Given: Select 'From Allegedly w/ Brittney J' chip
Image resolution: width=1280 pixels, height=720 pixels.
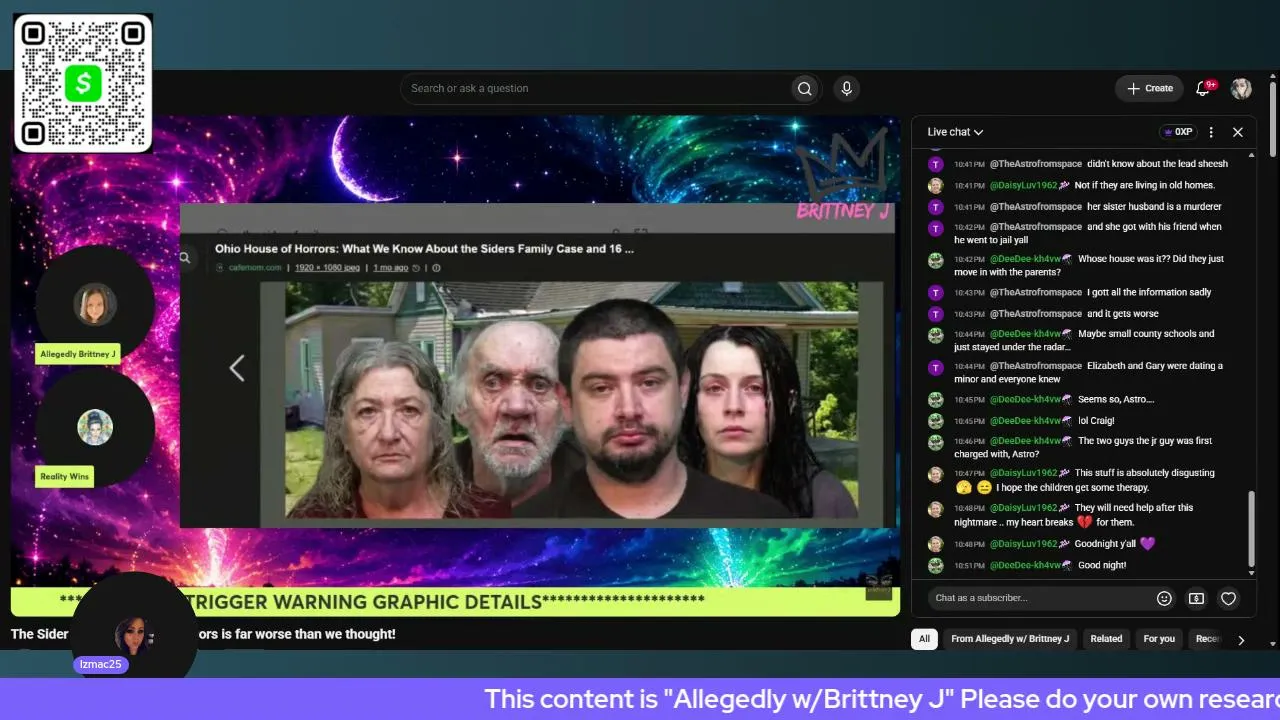Looking at the screenshot, I should pyautogui.click(x=1010, y=639).
